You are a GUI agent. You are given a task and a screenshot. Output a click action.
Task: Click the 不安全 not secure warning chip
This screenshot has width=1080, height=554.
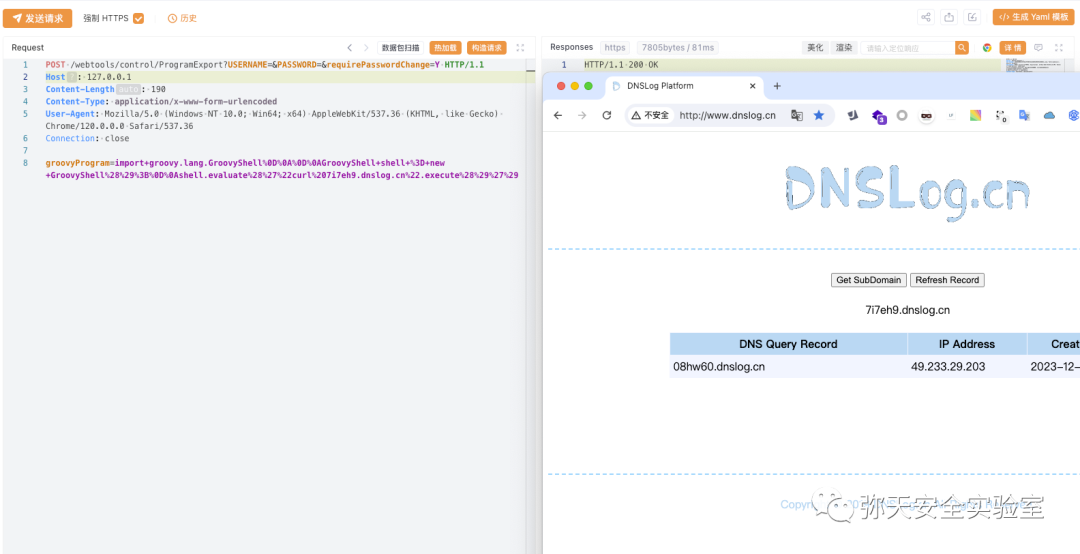[x=650, y=115]
